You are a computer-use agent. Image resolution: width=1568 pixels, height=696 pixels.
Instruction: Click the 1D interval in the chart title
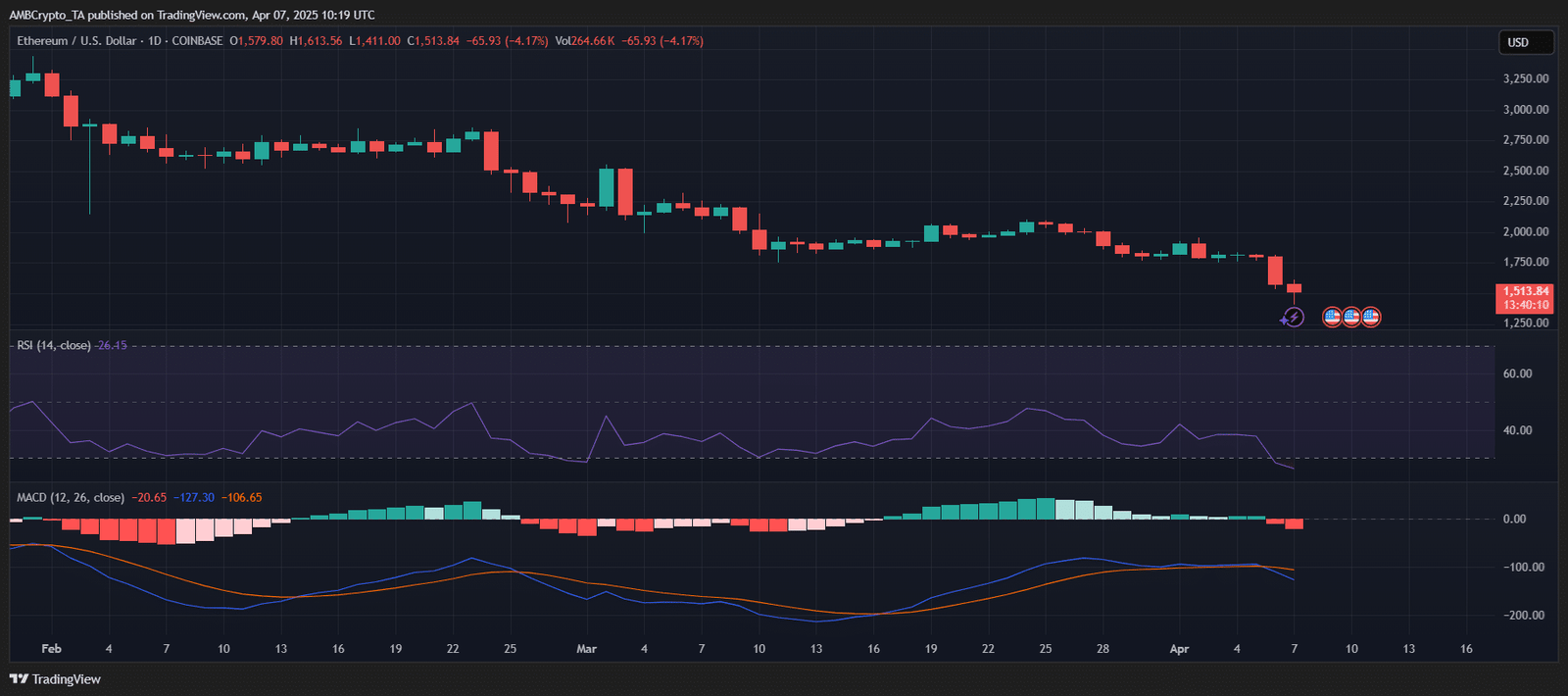point(155,41)
